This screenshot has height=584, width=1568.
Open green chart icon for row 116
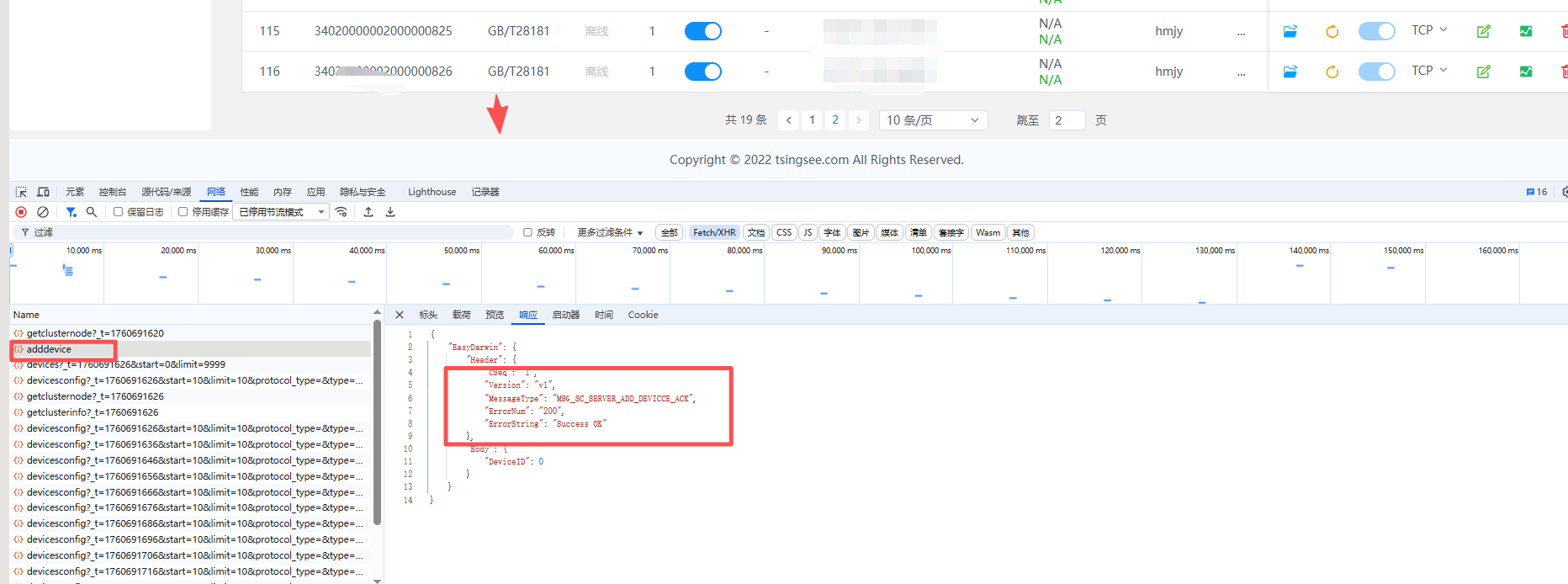click(1526, 72)
